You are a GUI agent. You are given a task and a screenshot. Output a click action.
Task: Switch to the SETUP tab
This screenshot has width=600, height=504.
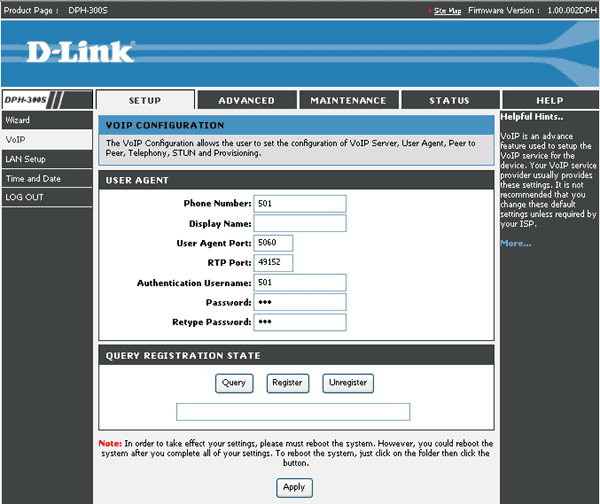tap(145, 100)
